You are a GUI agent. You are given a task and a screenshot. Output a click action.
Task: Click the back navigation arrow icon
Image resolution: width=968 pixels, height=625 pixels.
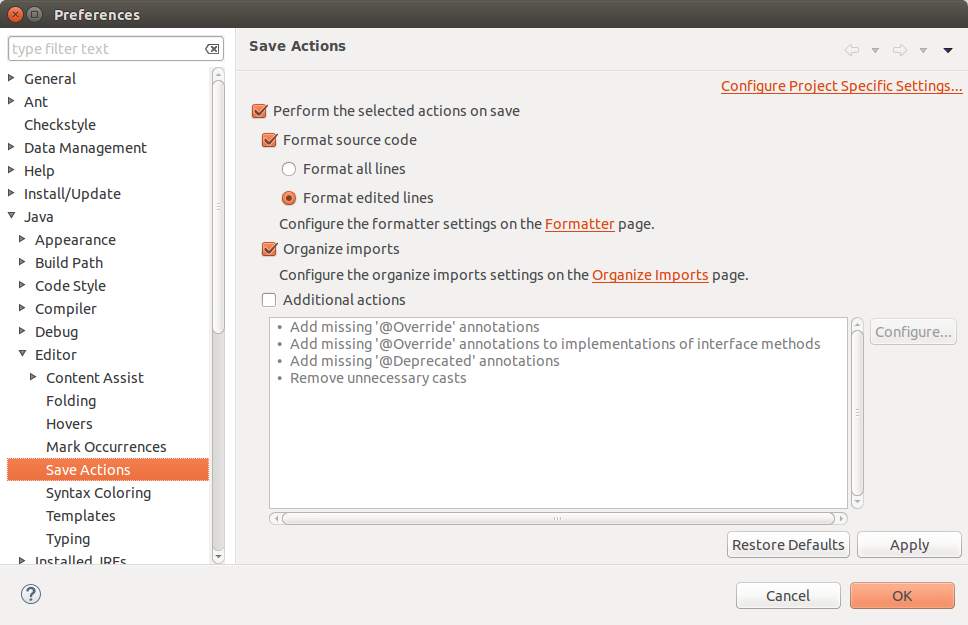pos(852,50)
